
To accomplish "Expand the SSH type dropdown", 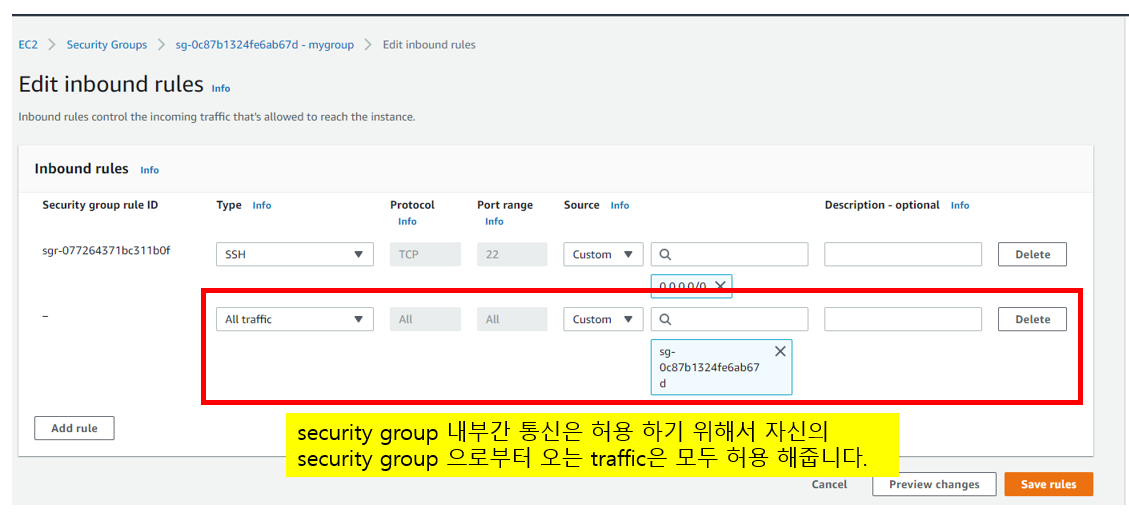I will (294, 254).
